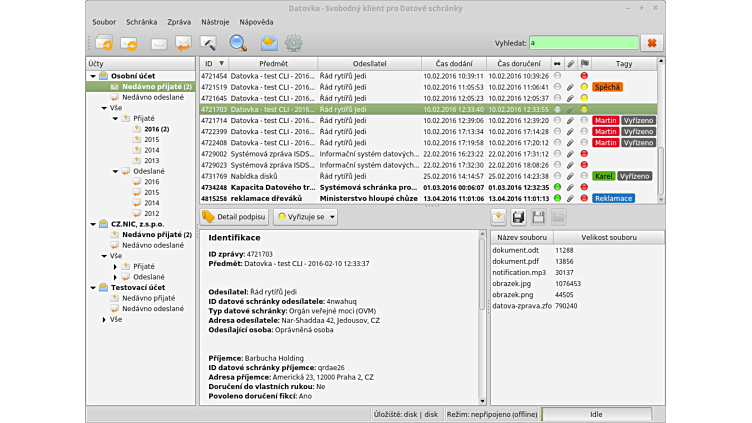Open the find message magnifier tool

click(x=238, y=43)
